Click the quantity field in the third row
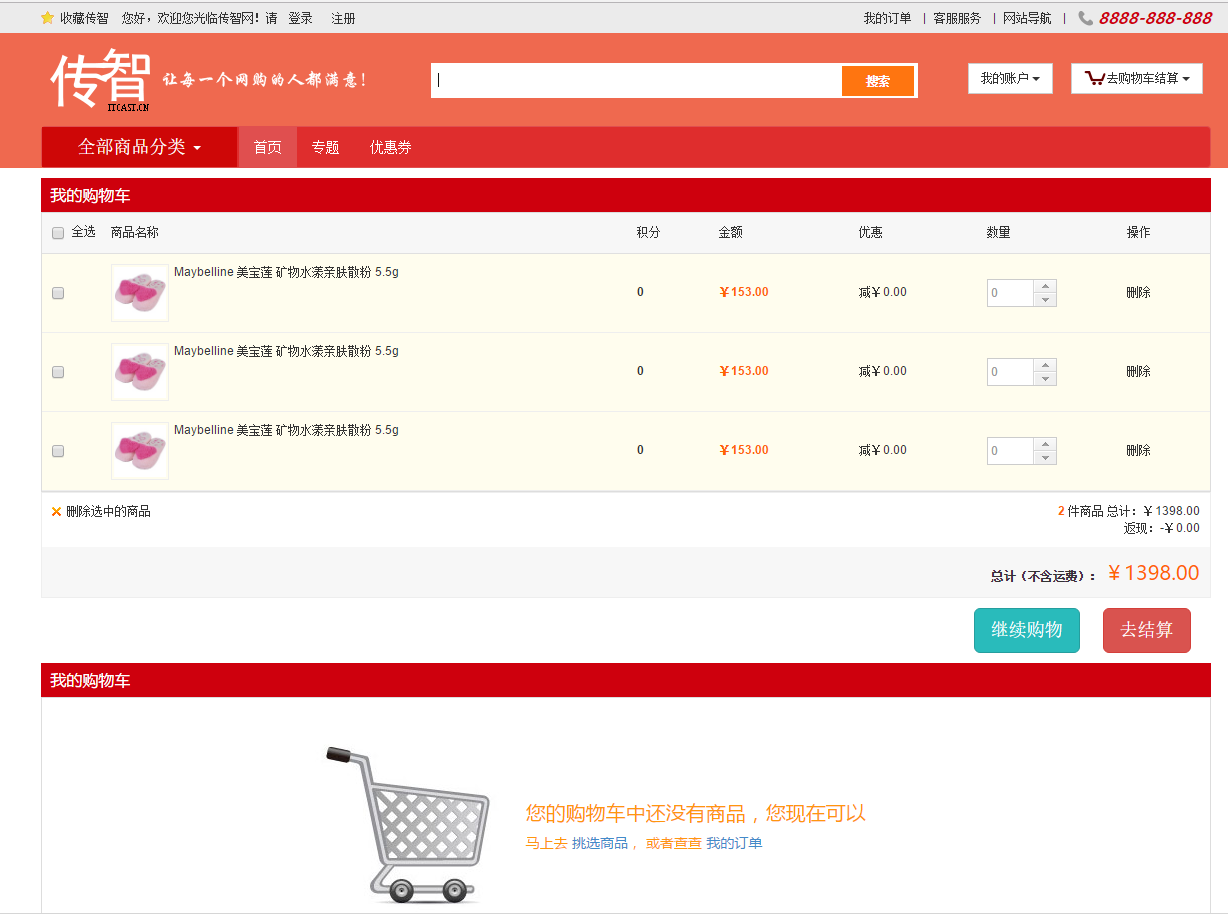 tap(1010, 451)
